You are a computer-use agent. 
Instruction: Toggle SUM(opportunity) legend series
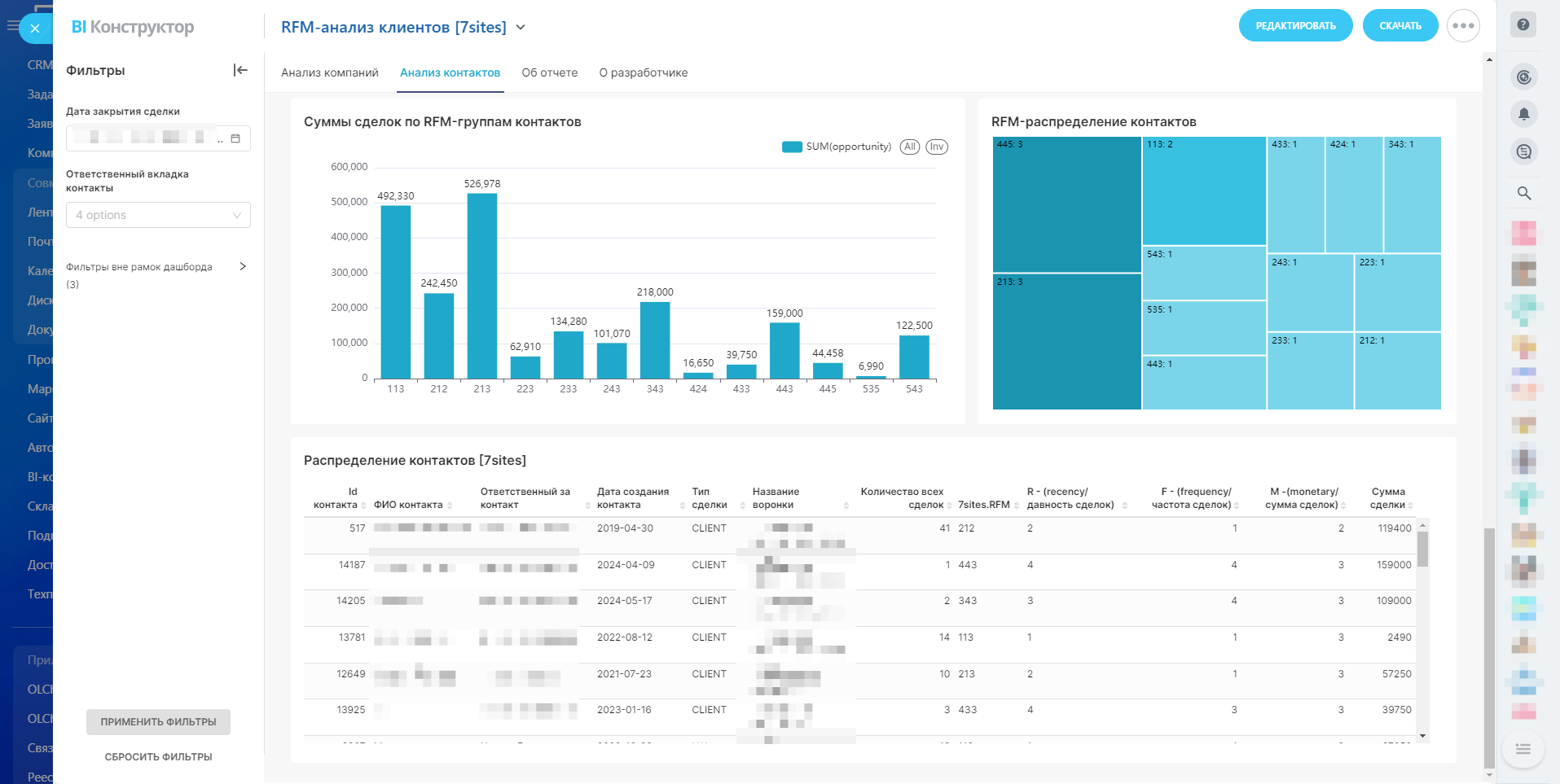(837, 147)
